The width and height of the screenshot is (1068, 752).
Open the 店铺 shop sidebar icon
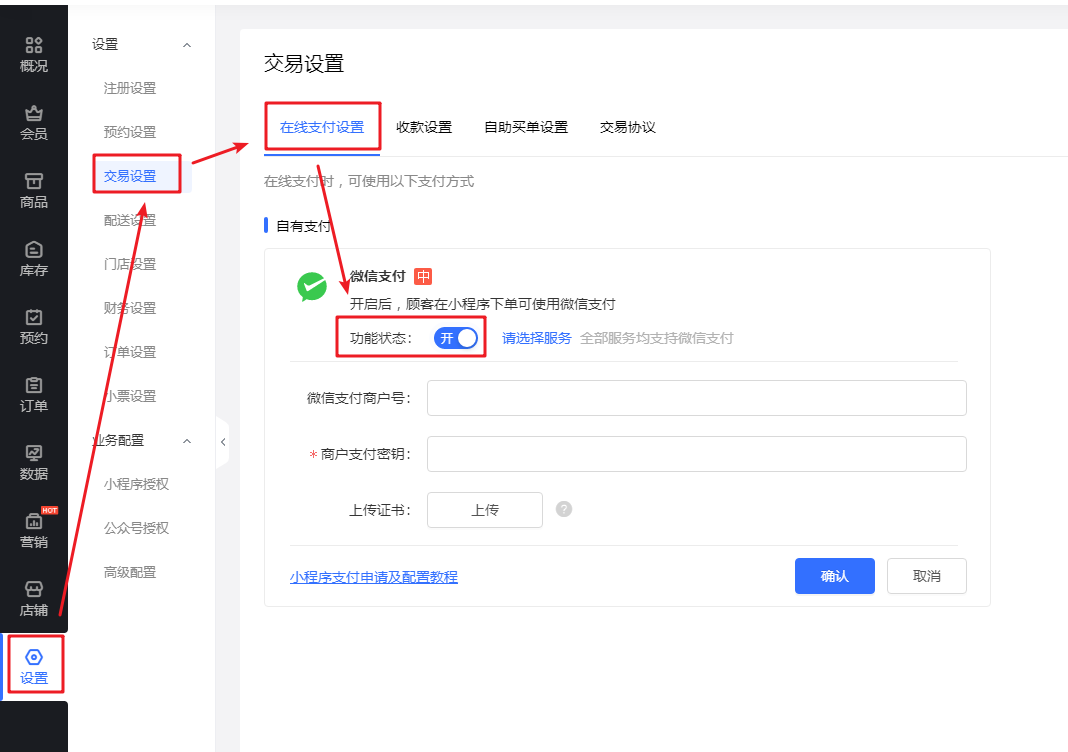tap(33, 599)
